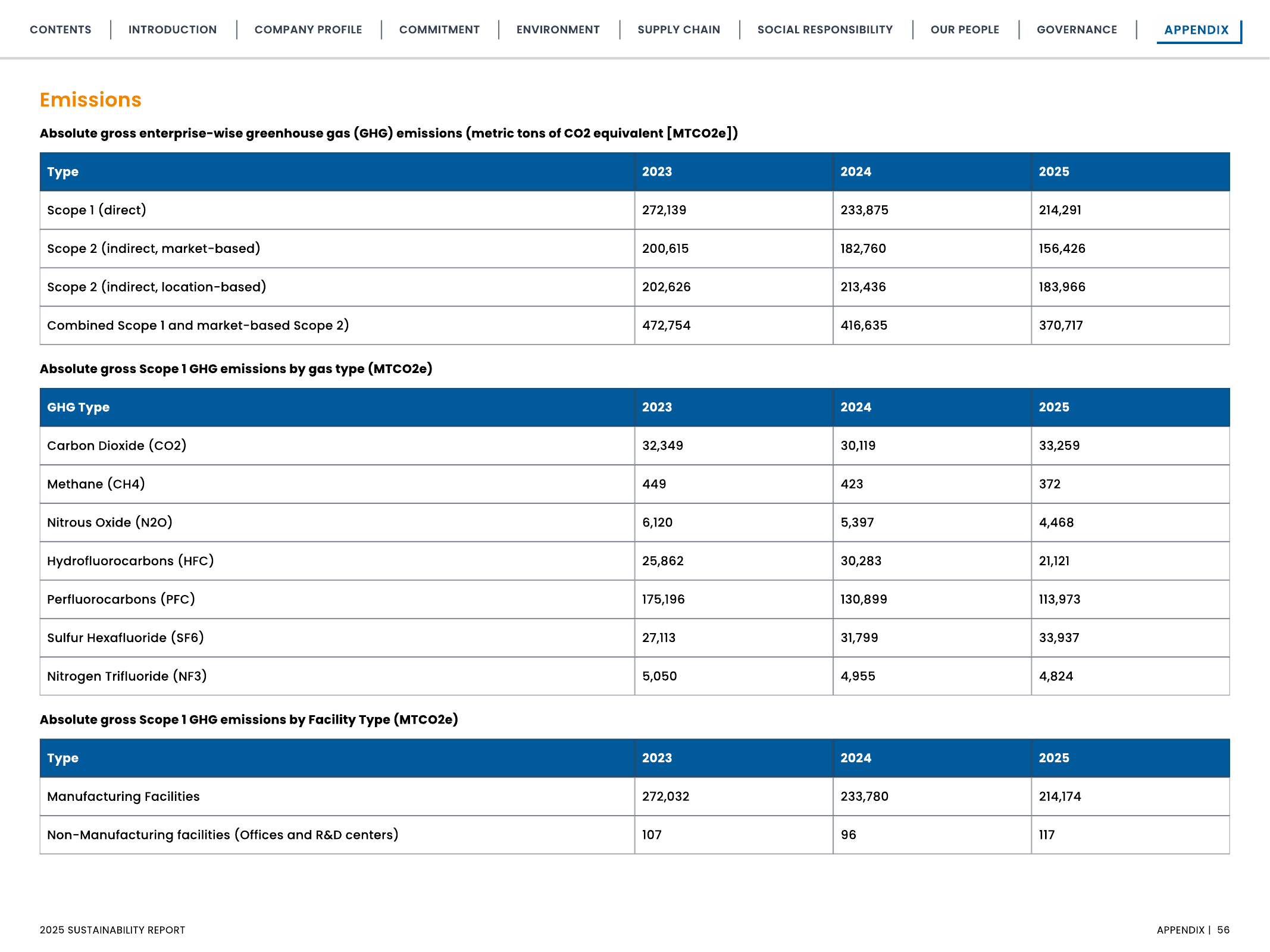Image resolution: width=1270 pixels, height=952 pixels.
Task: Select the Scope 1 (direct) row label
Action: (x=96, y=210)
